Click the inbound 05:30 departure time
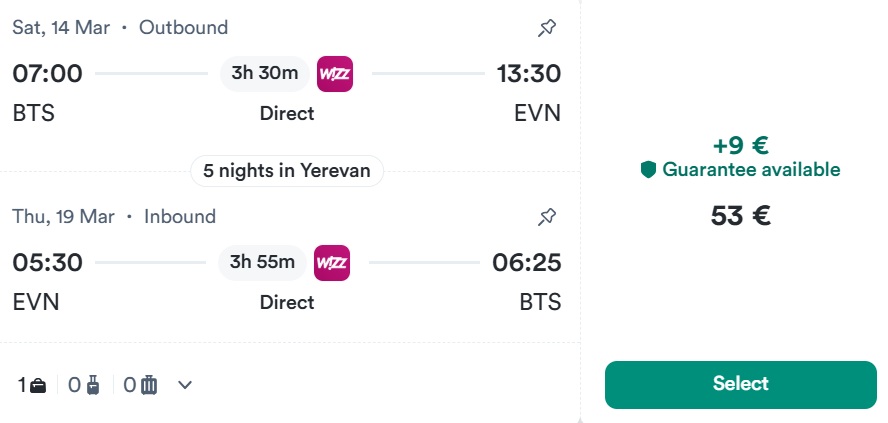Viewport: 888px width, 423px height. pos(47,263)
